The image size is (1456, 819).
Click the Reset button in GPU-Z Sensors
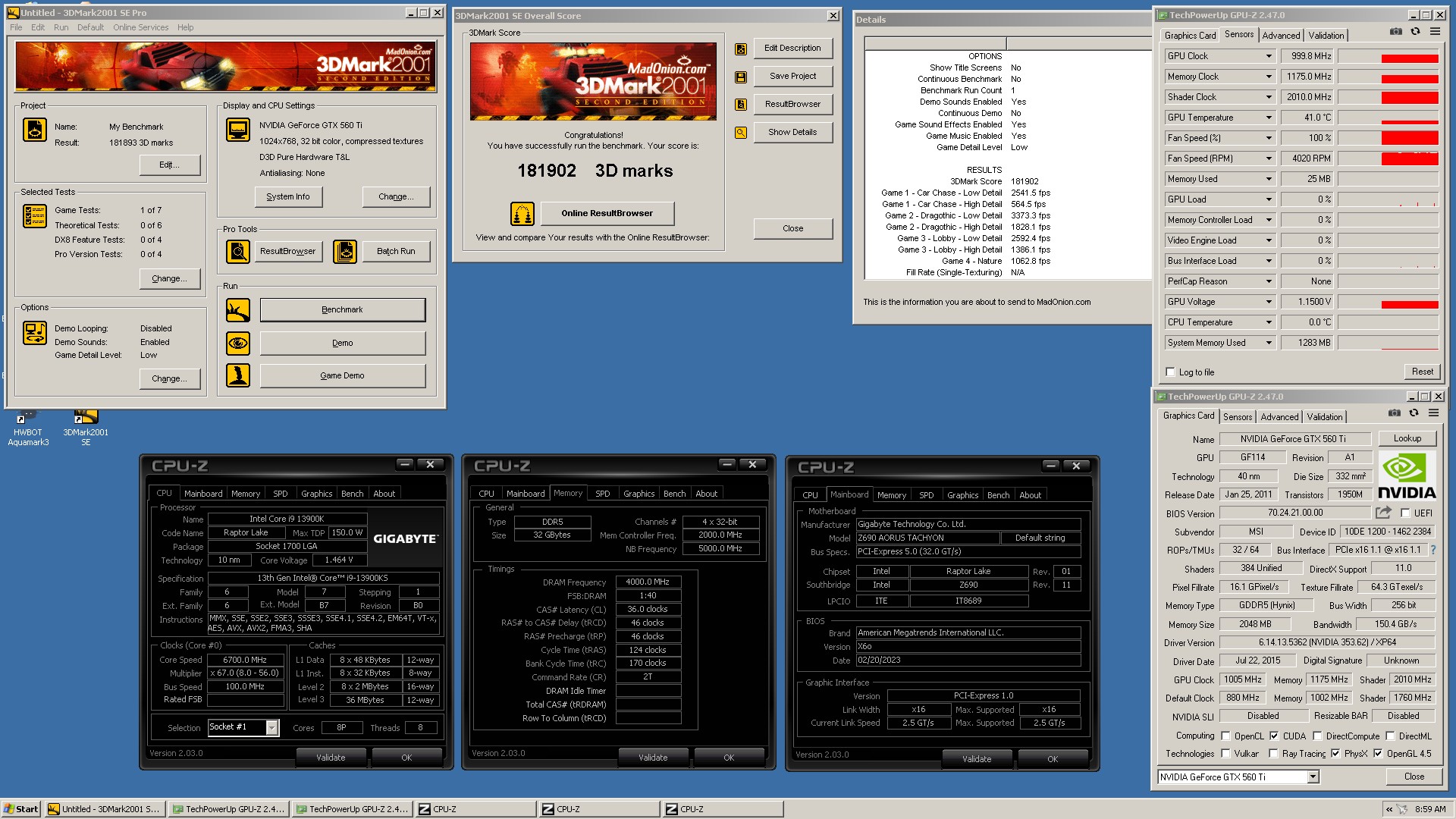tap(1422, 372)
